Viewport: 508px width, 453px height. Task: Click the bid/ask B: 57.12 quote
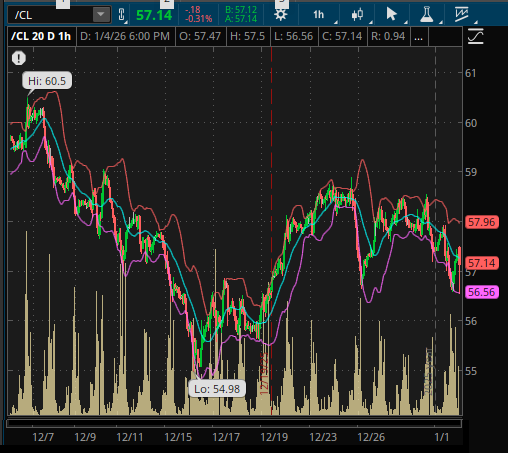(241, 10)
